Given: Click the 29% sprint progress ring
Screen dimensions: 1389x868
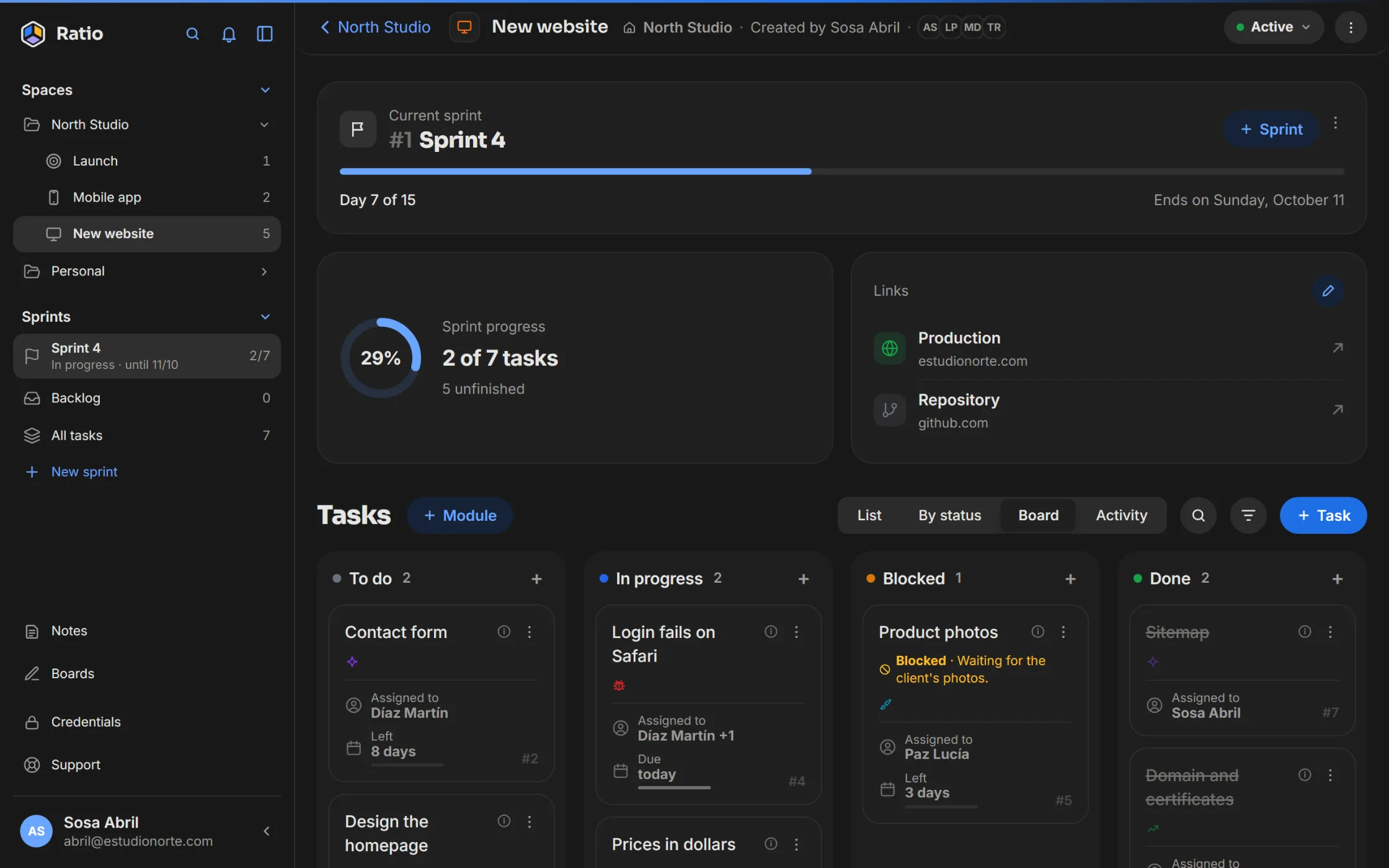Looking at the screenshot, I should (x=381, y=358).
